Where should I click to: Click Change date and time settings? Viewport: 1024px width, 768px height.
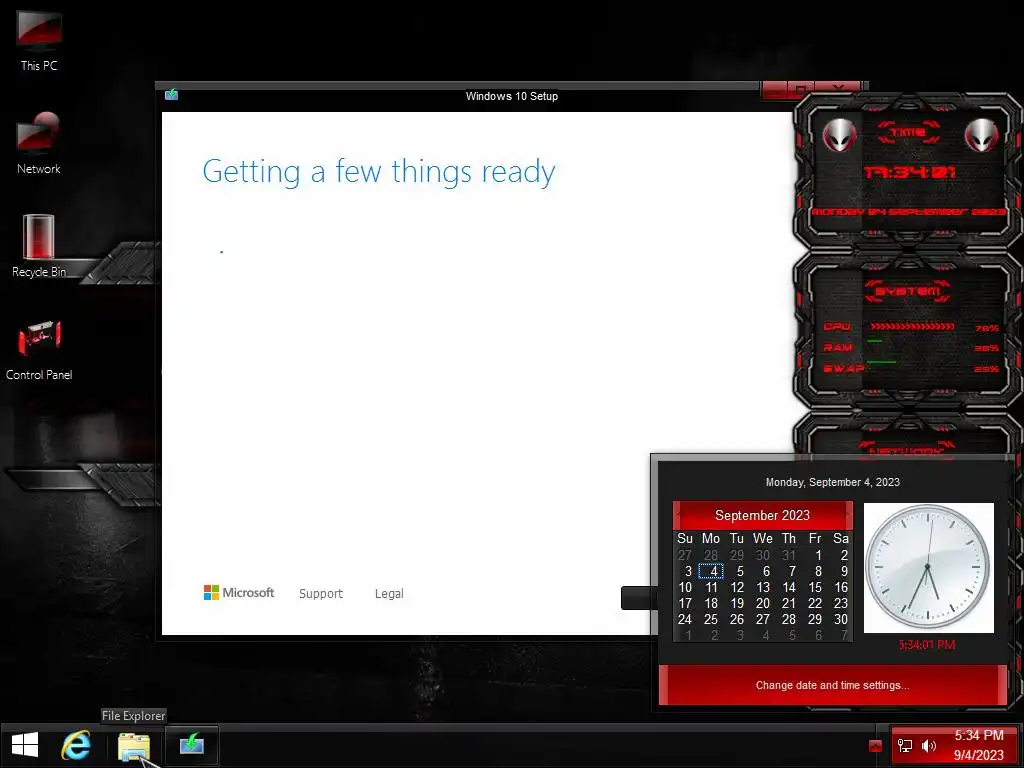[x=832, y=685]
